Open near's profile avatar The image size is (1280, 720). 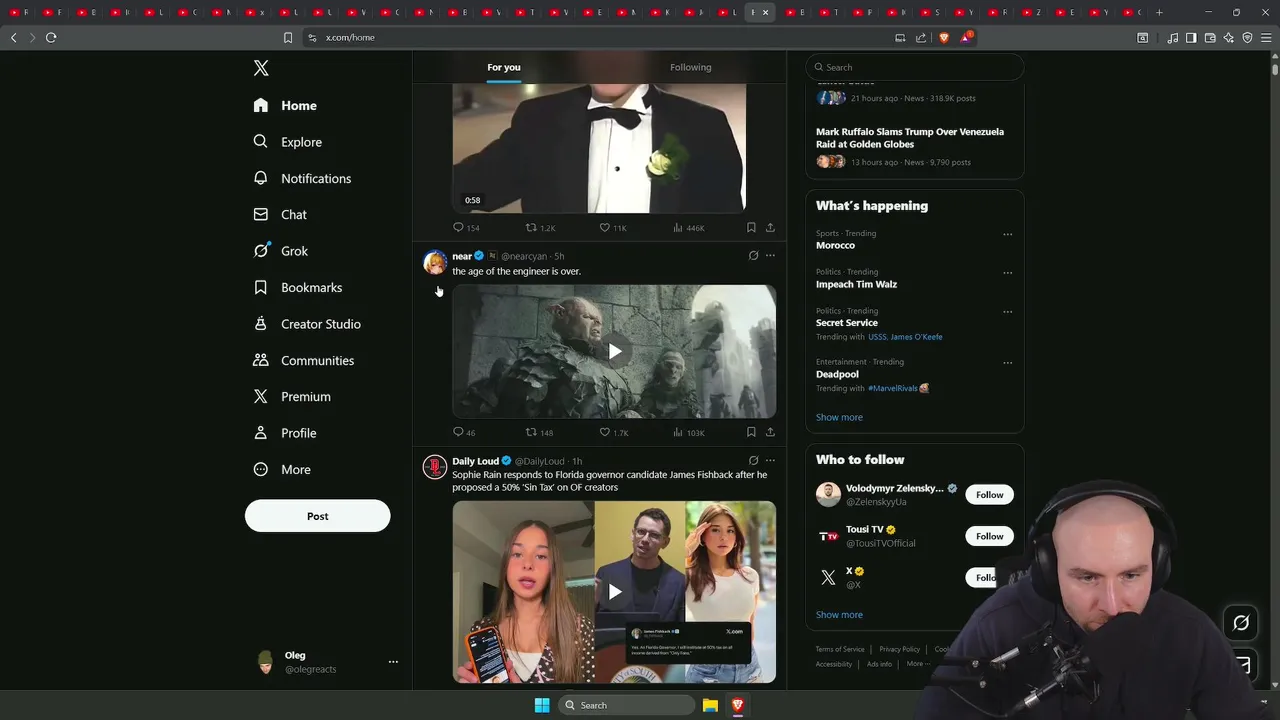(x=435, y=262)
